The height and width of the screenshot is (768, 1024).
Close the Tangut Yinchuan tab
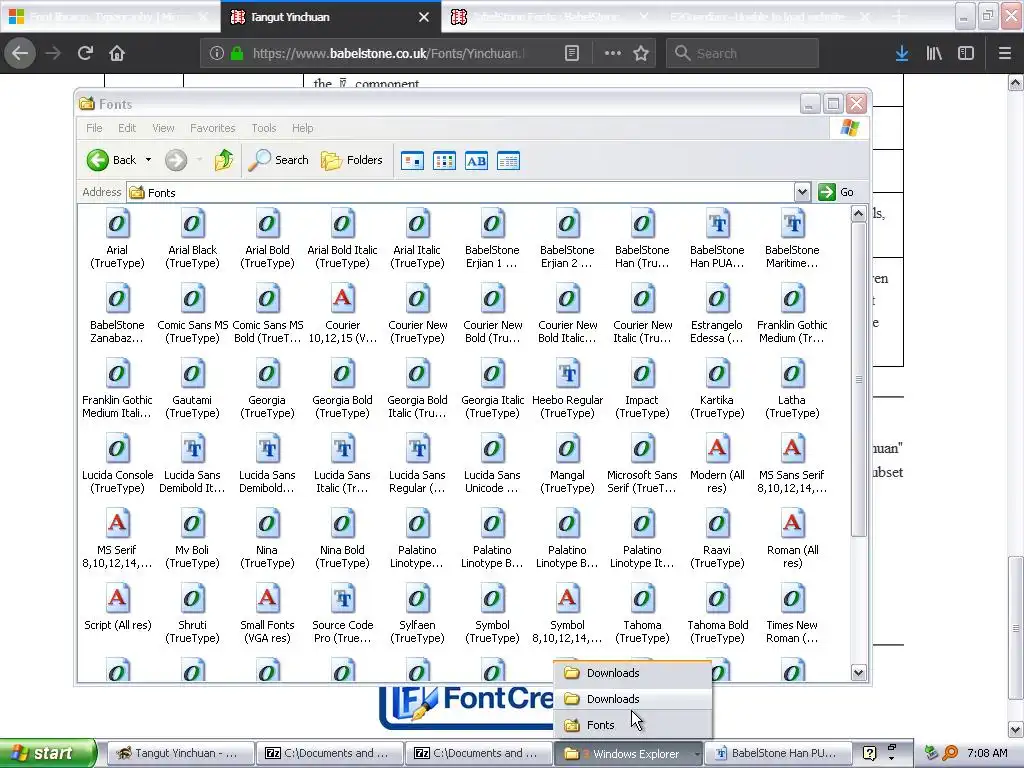[424, 17]
